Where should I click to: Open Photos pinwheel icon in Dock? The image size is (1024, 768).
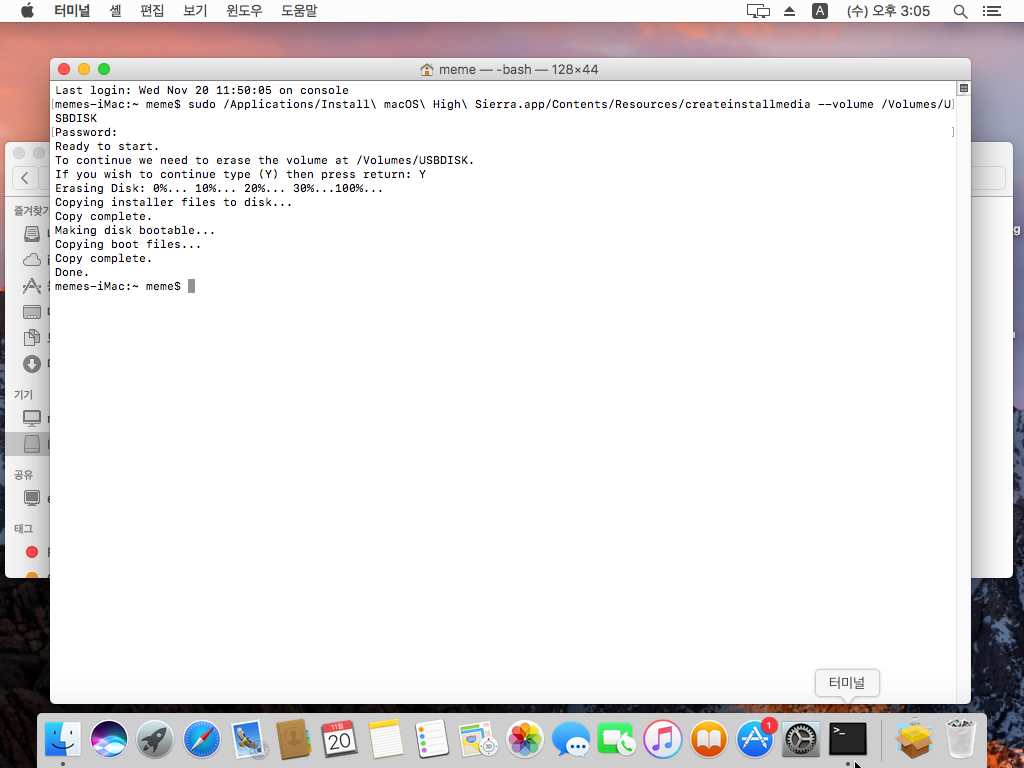[524, 739]
